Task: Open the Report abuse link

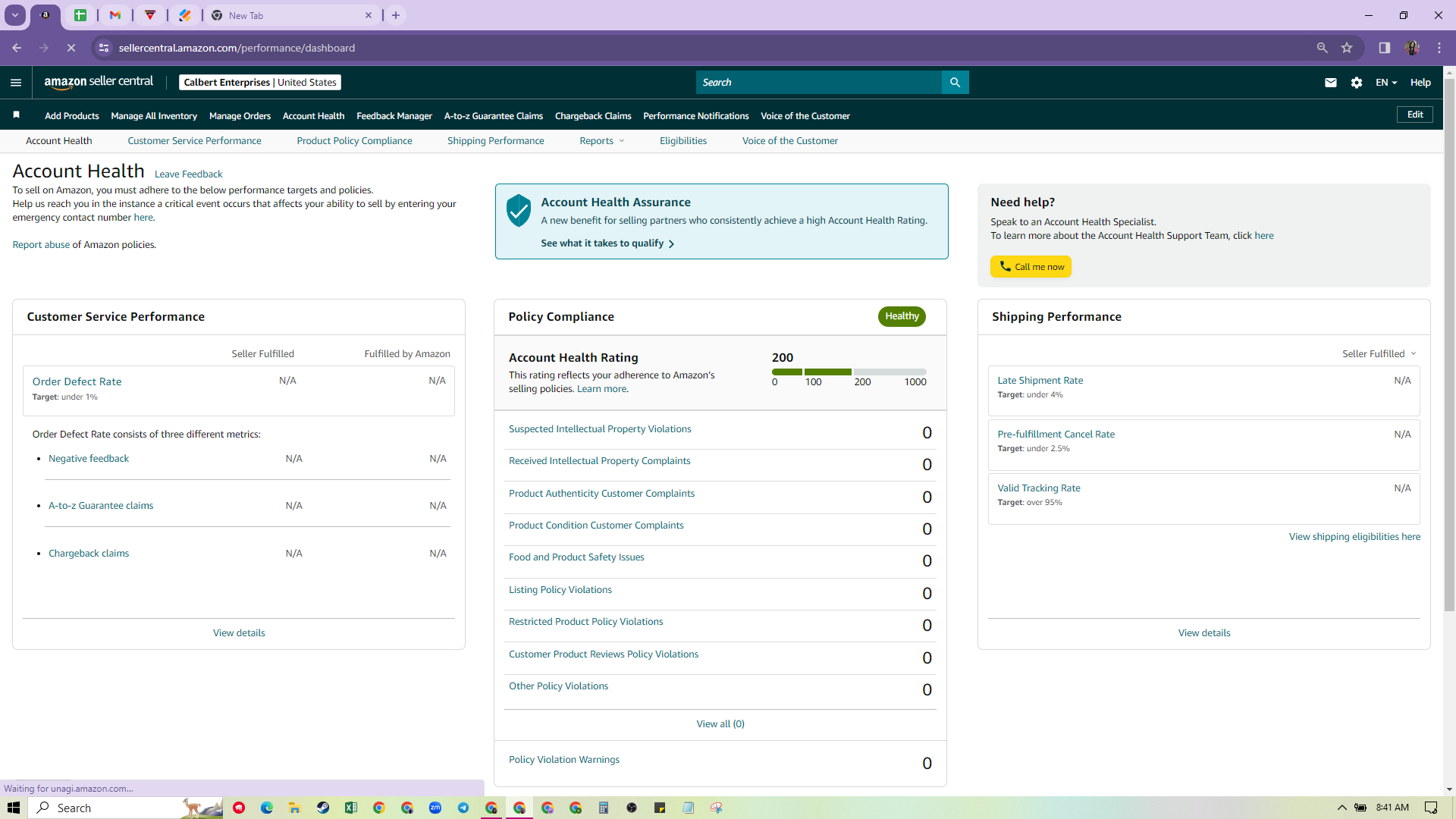Action: (41, 245)
